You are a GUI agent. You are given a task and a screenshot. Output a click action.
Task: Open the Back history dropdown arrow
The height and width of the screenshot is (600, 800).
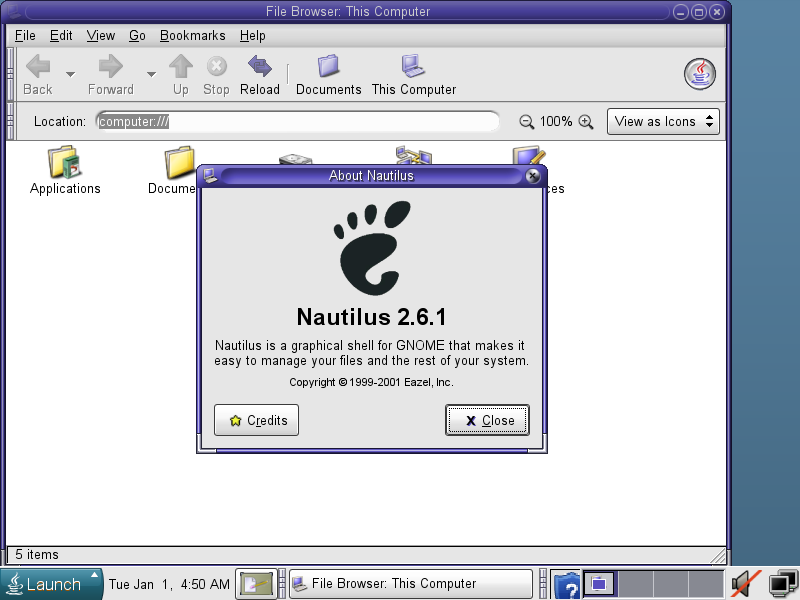(x=70, y=74)
